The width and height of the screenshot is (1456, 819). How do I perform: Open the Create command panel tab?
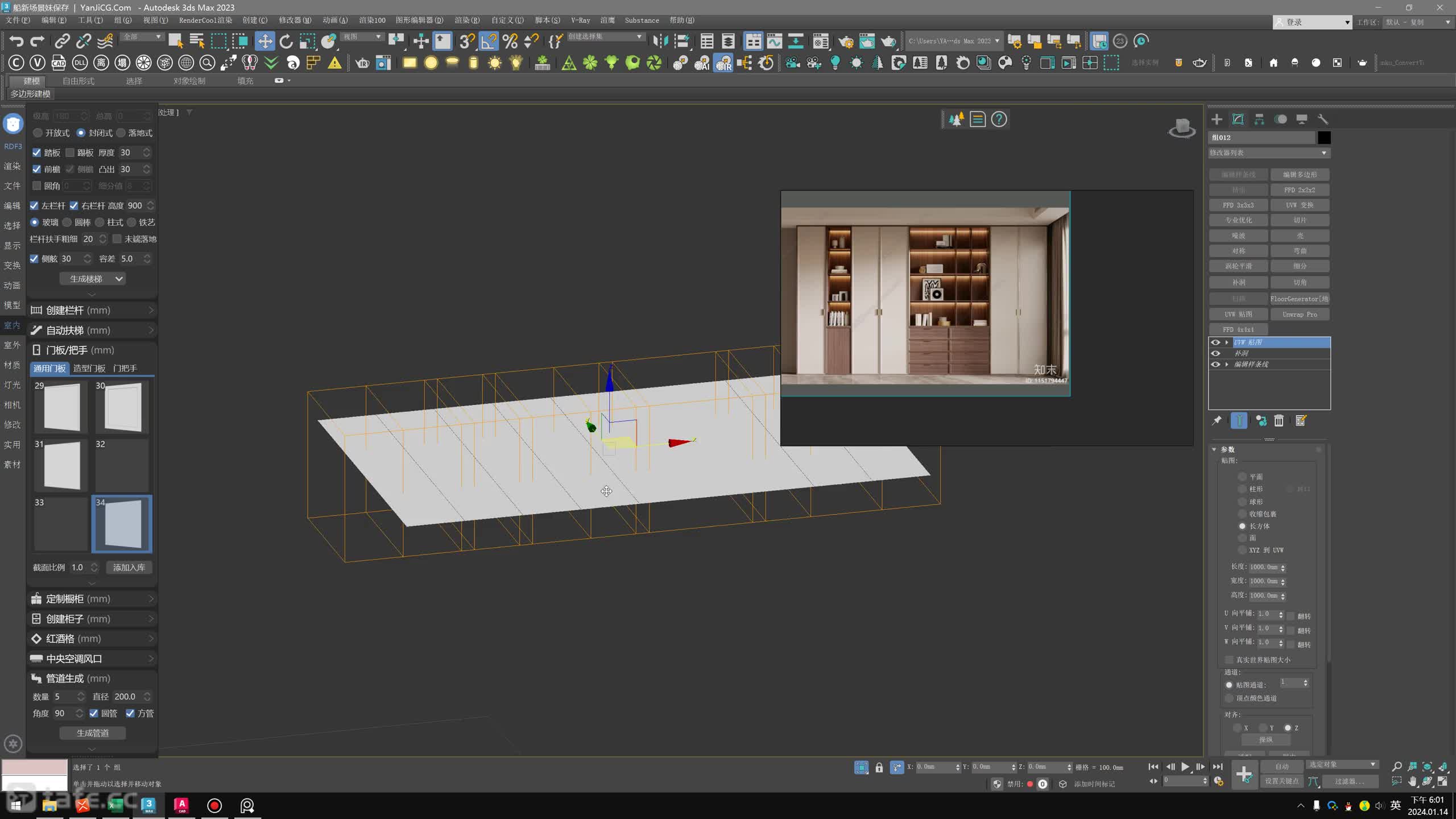click(x=1217, y=119)
